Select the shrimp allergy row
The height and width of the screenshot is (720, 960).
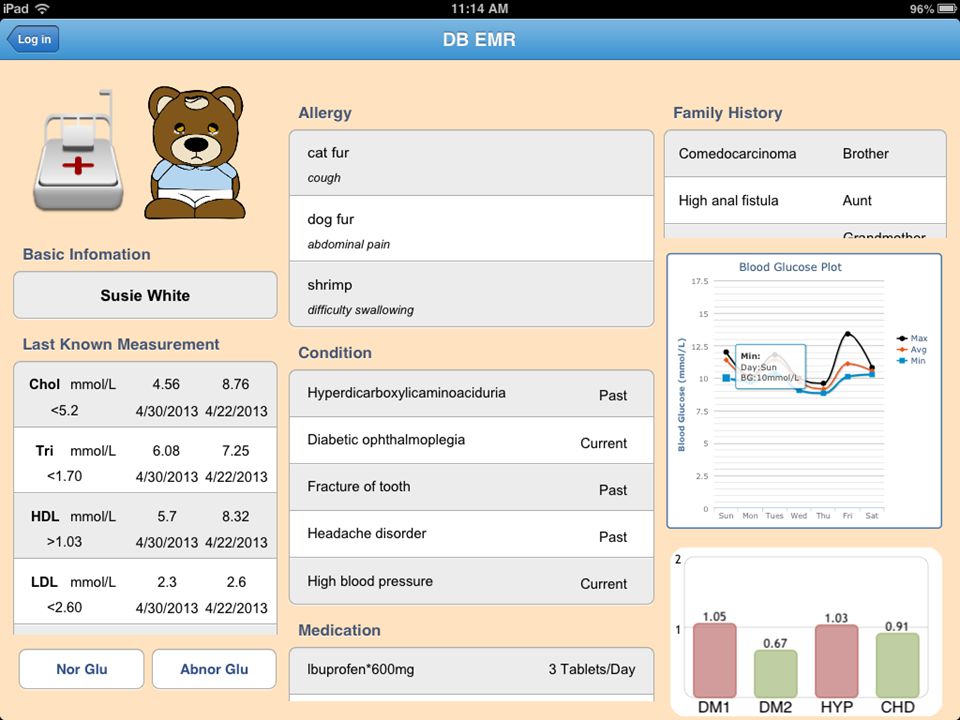471,294
